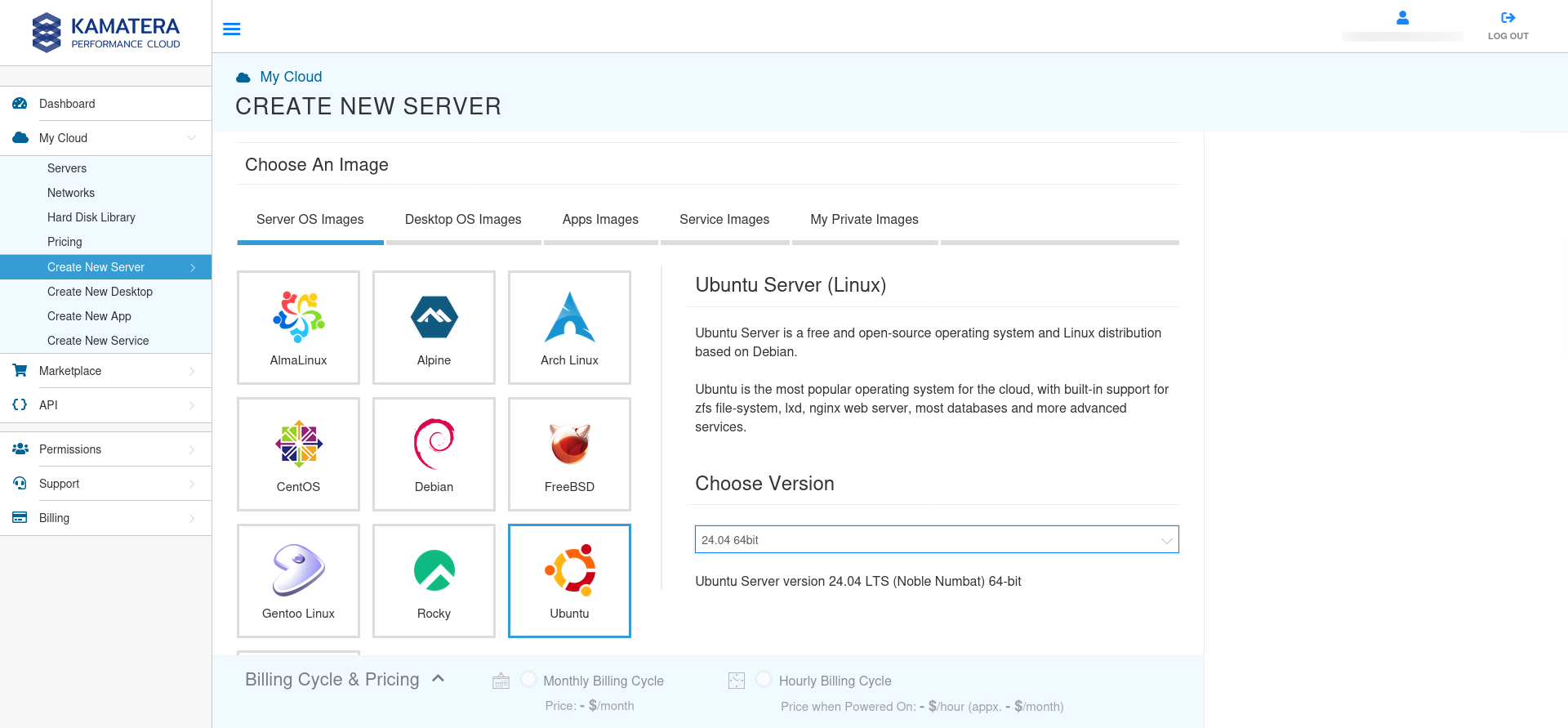1568x728 pixels.
Task: Click the Marketplace cart icon
Action: point(20,371)
